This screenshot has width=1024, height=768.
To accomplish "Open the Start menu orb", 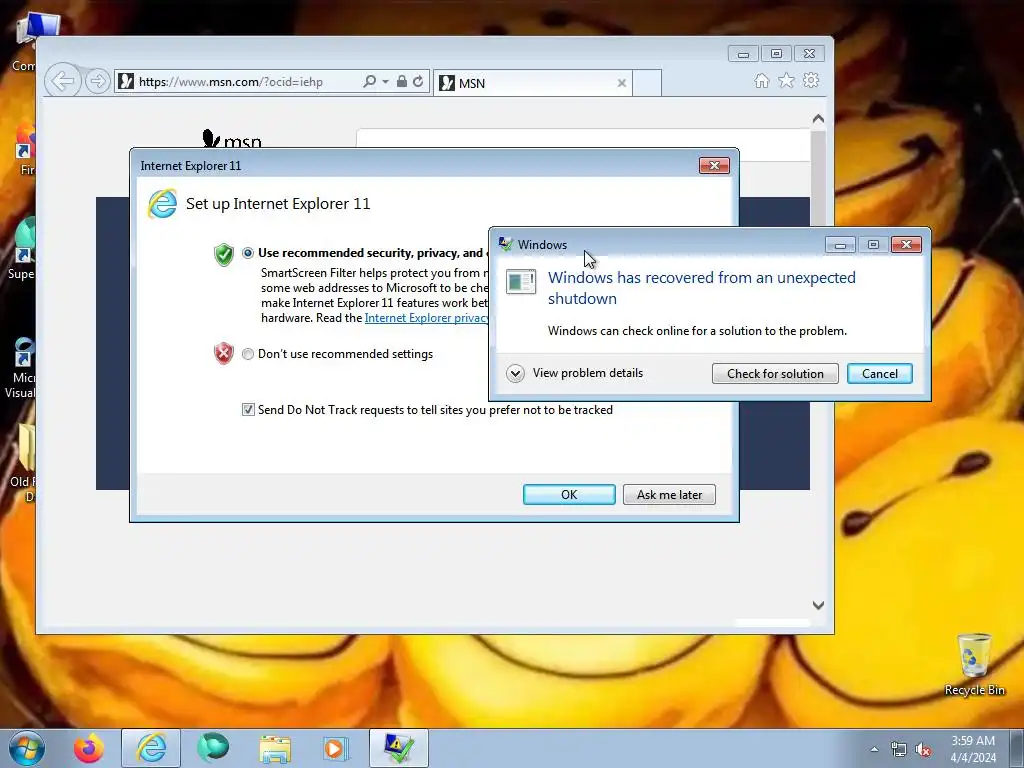I will point(27,748).
